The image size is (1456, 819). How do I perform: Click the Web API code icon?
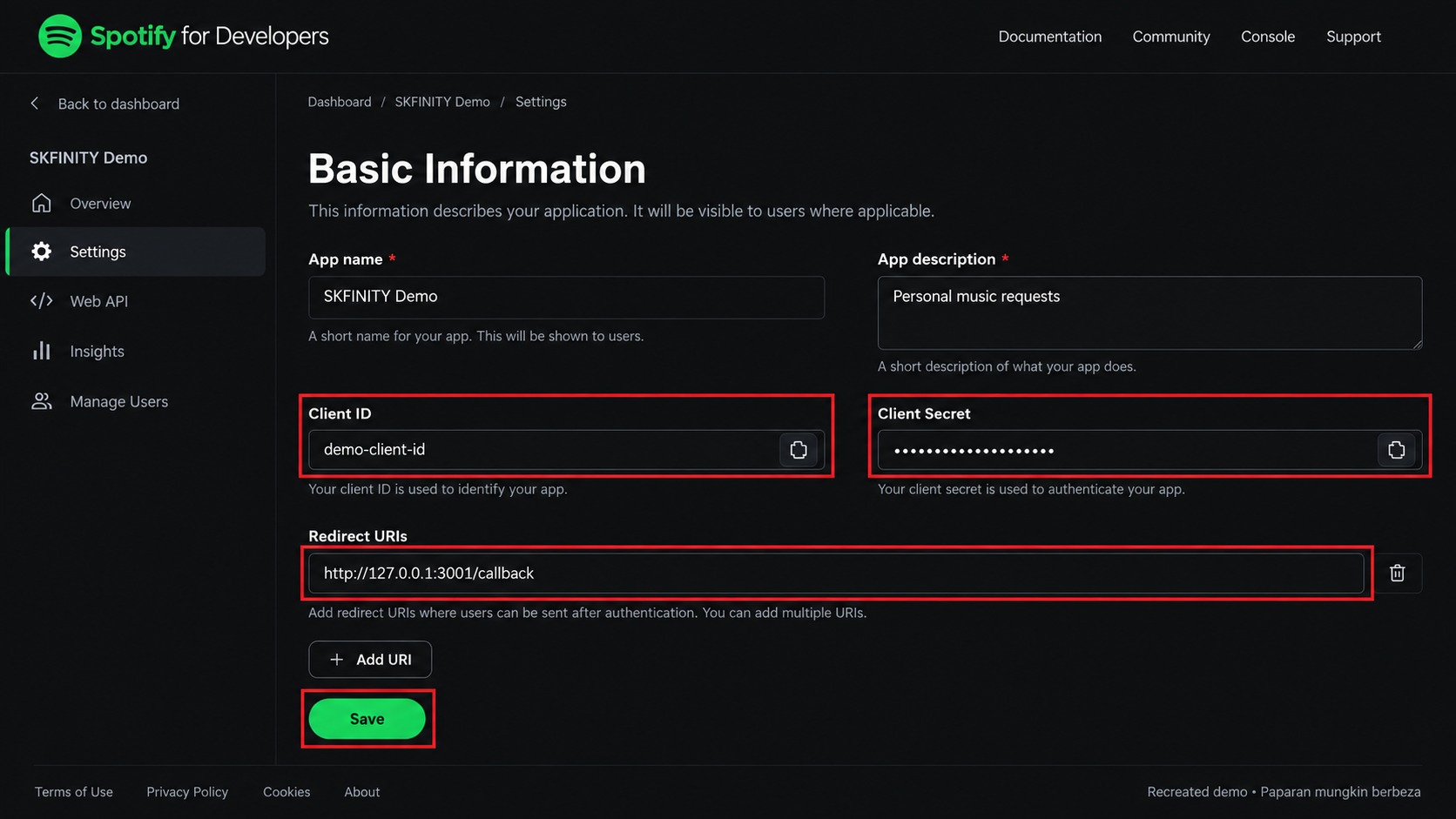(42, 301)
